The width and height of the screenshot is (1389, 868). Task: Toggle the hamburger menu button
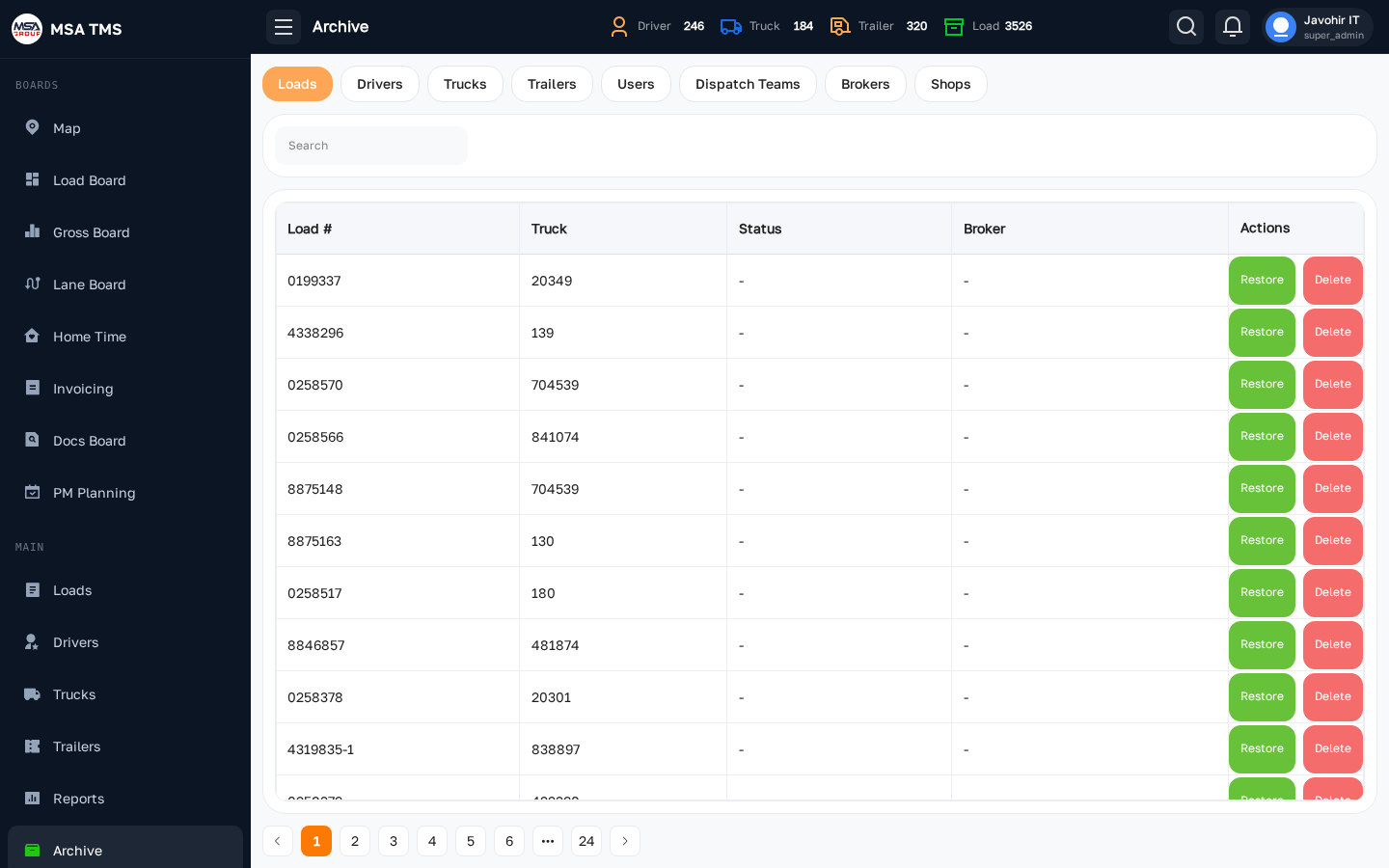click(x=284, y=27)
